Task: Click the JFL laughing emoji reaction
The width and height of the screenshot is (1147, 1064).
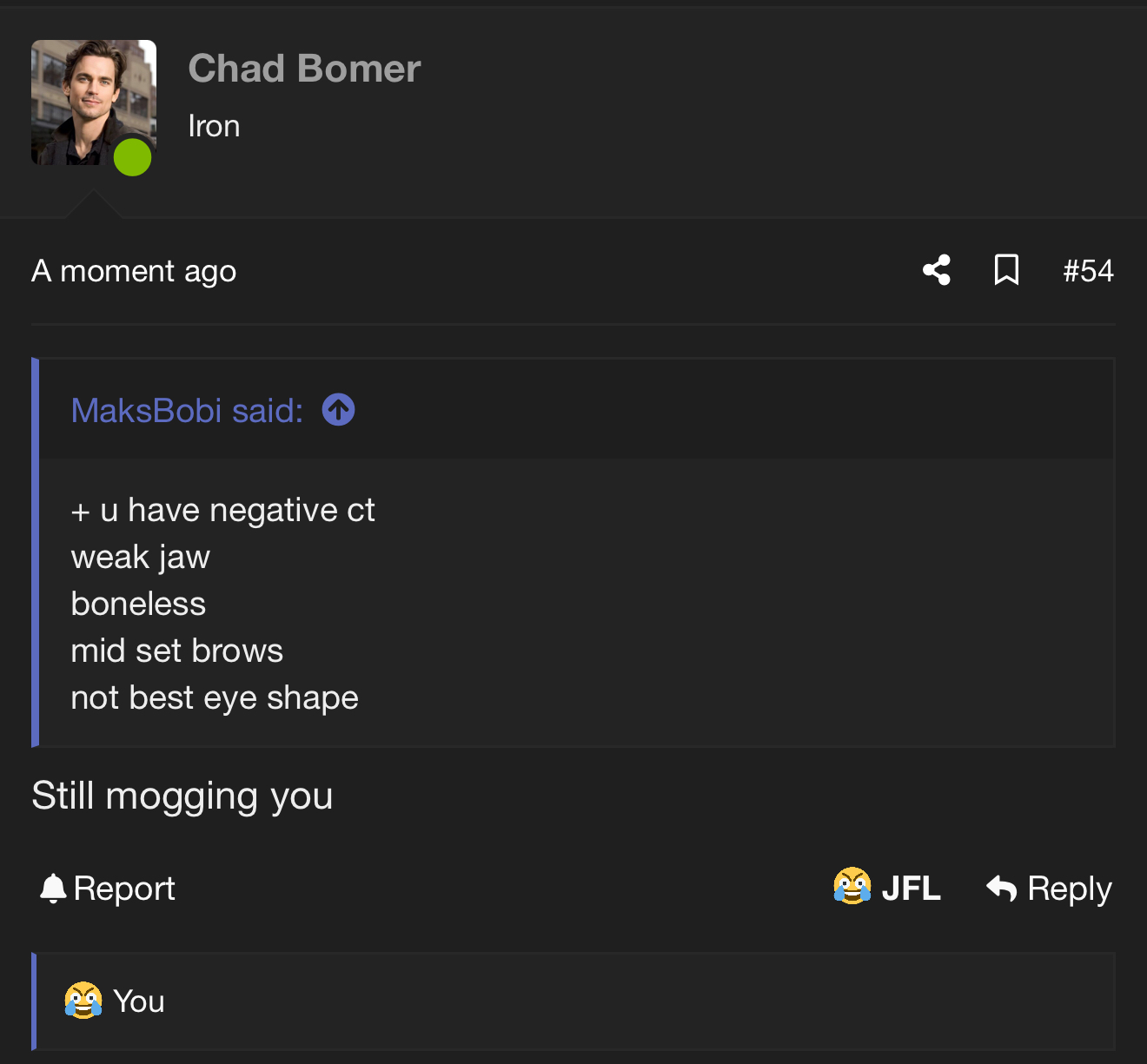Action: 852,886
